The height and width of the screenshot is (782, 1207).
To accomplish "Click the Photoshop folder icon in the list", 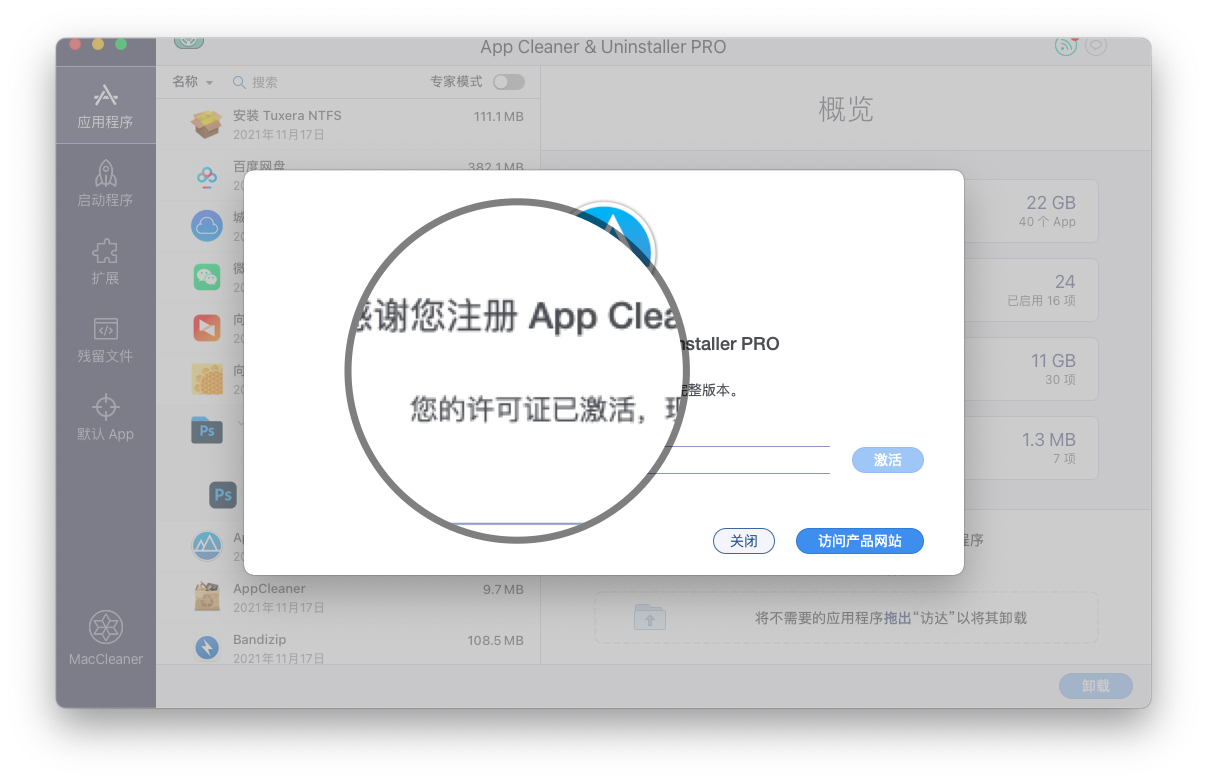I will point(207,430).
